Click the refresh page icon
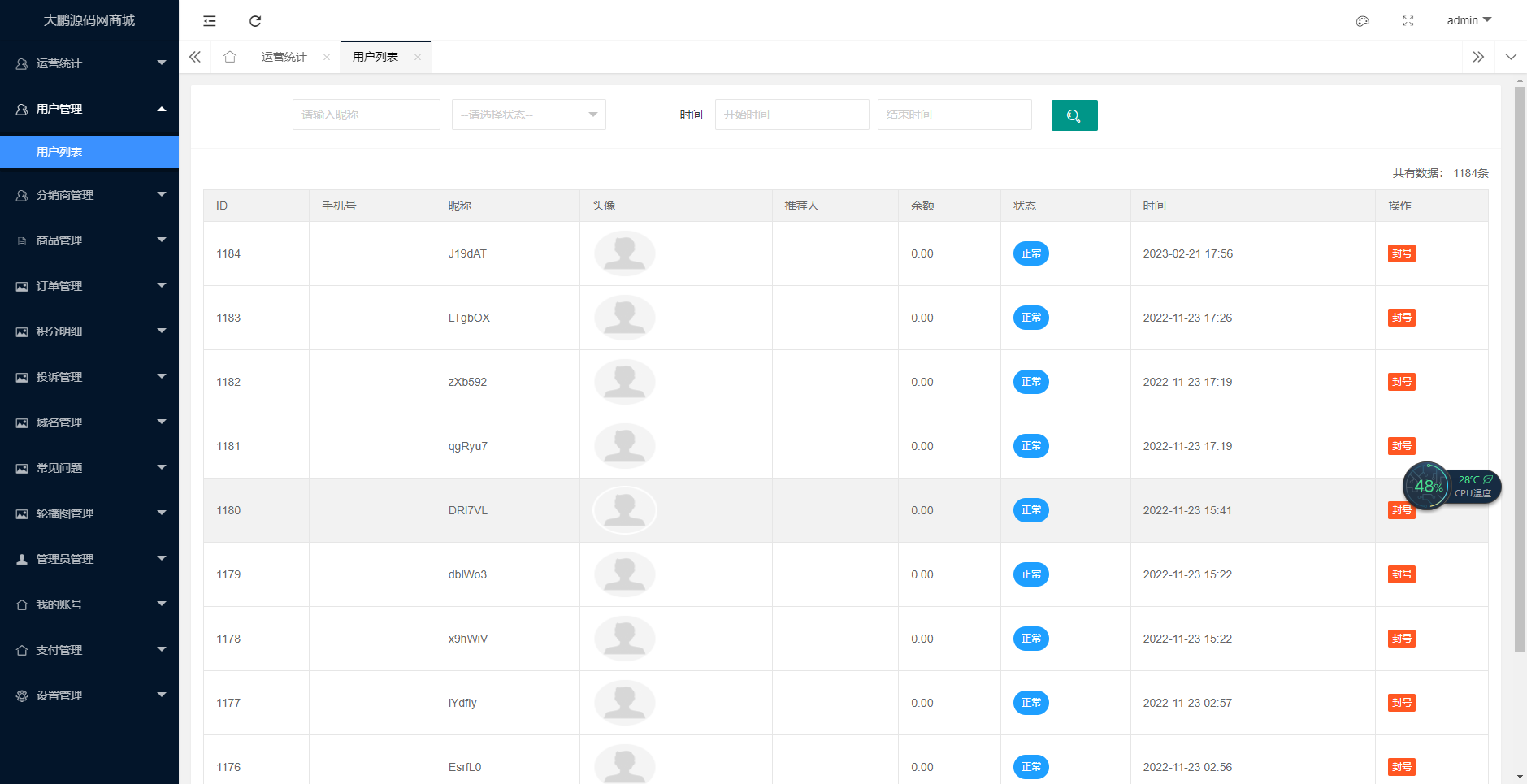 coord(255,21)
